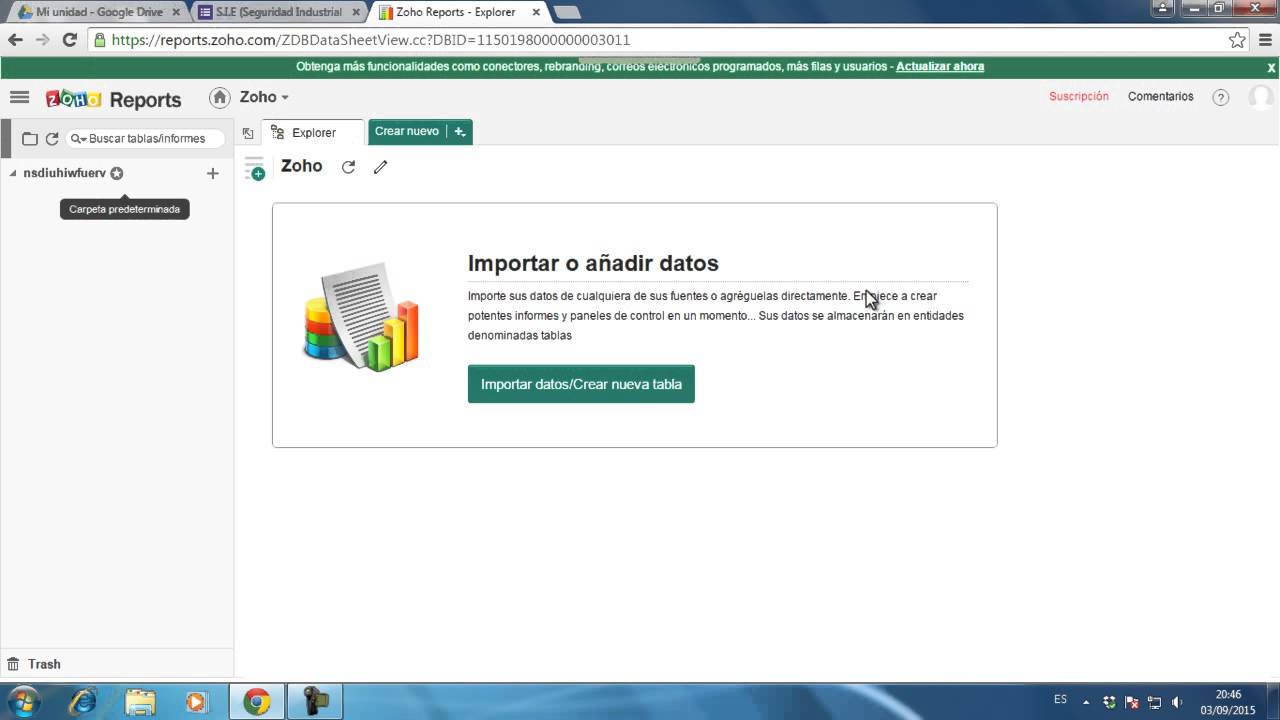Go to the home icon
This screenshot has height=720, width=1280.
[x=220, y=97]
